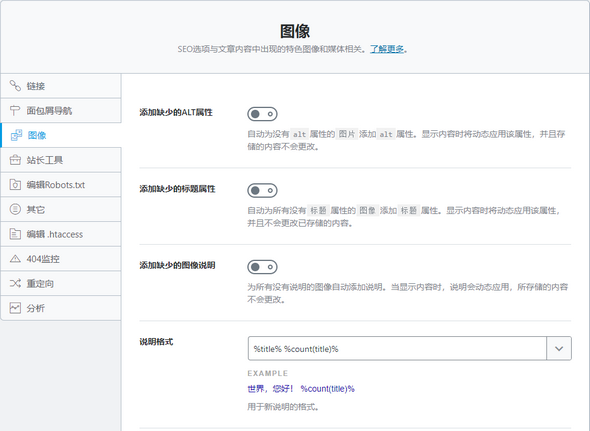The width and height of the screenshot is (590, 431).
Task: Turn on 添加缺少的标题属性 toggle
Action: pyautogui.click(x=262, y=190)
